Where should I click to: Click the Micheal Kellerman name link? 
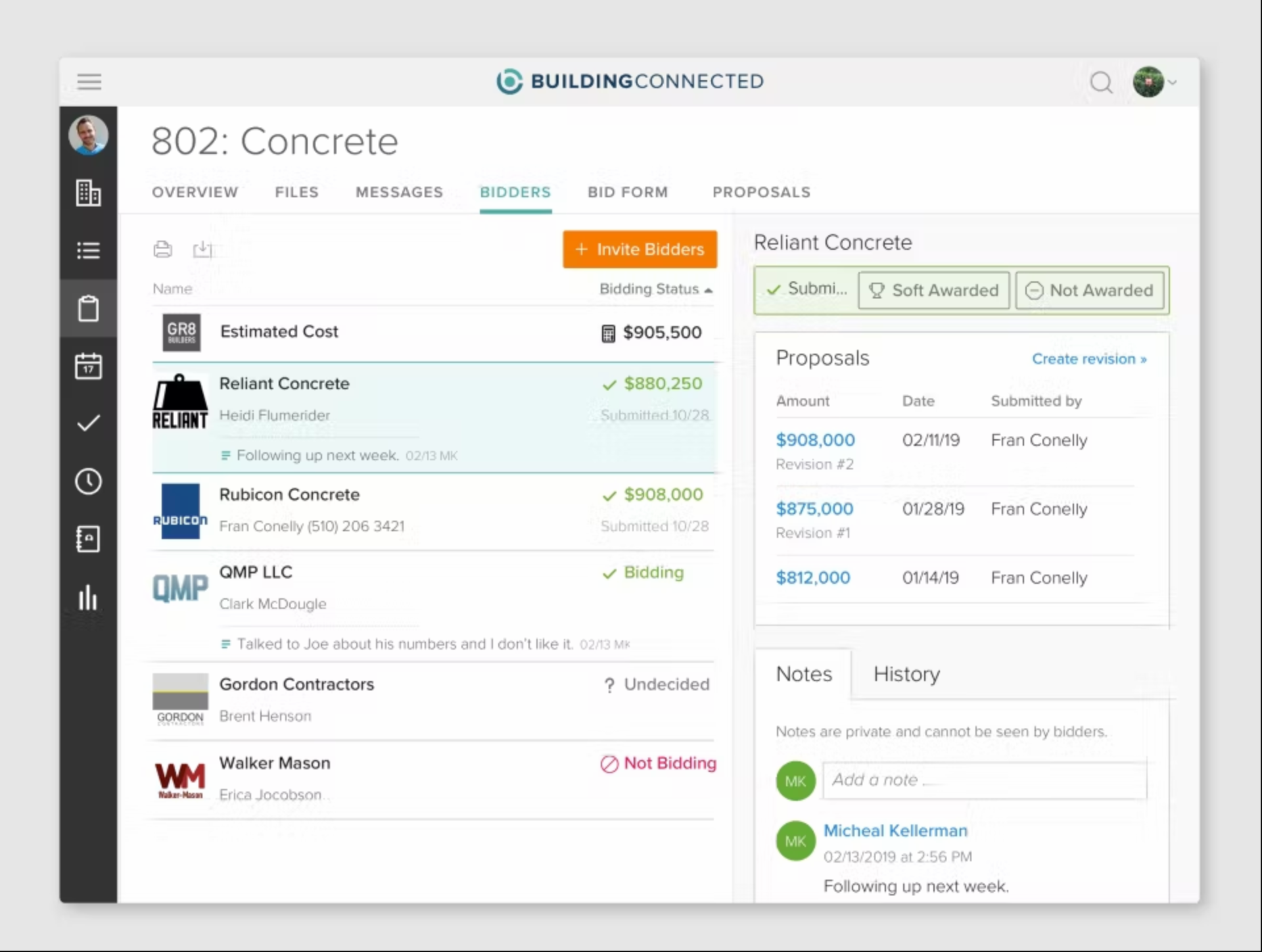coord(895,831)
